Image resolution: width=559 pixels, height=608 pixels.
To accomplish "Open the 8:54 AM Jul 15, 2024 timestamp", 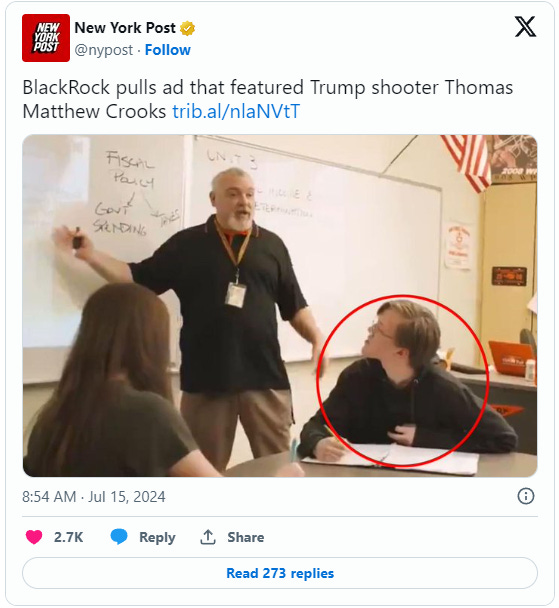I will 94,497.
